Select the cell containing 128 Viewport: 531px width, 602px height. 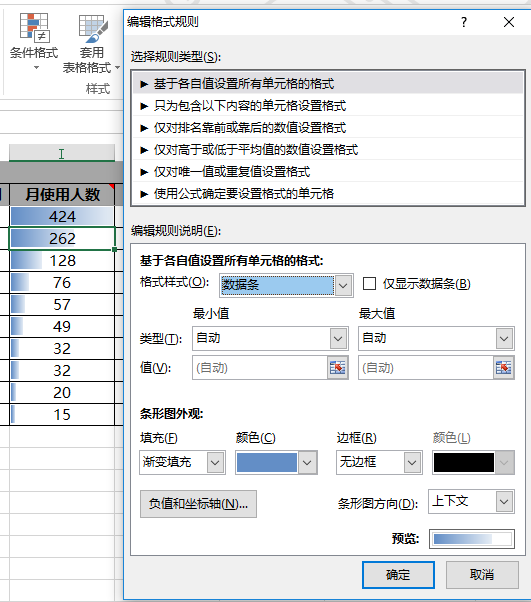coord(62,261)
